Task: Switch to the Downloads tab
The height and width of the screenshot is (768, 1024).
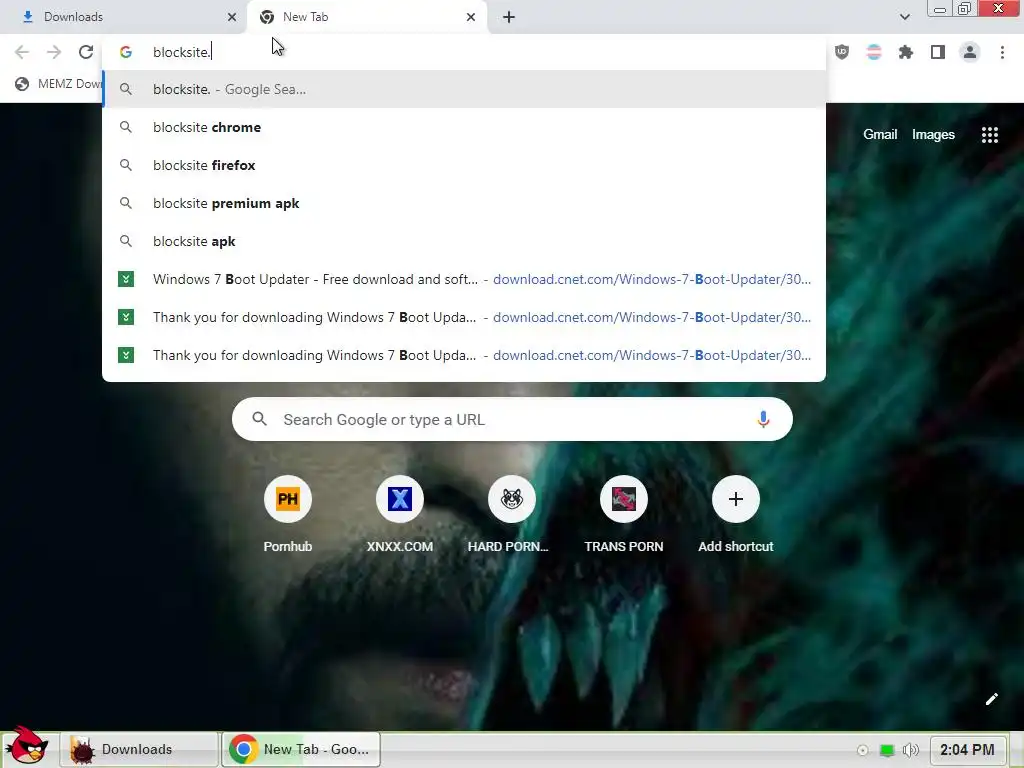Action: click(123, 17)
